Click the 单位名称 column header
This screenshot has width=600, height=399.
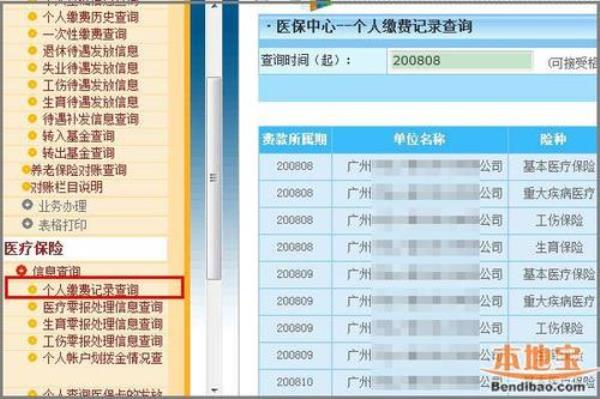click(x=419, y=140)
